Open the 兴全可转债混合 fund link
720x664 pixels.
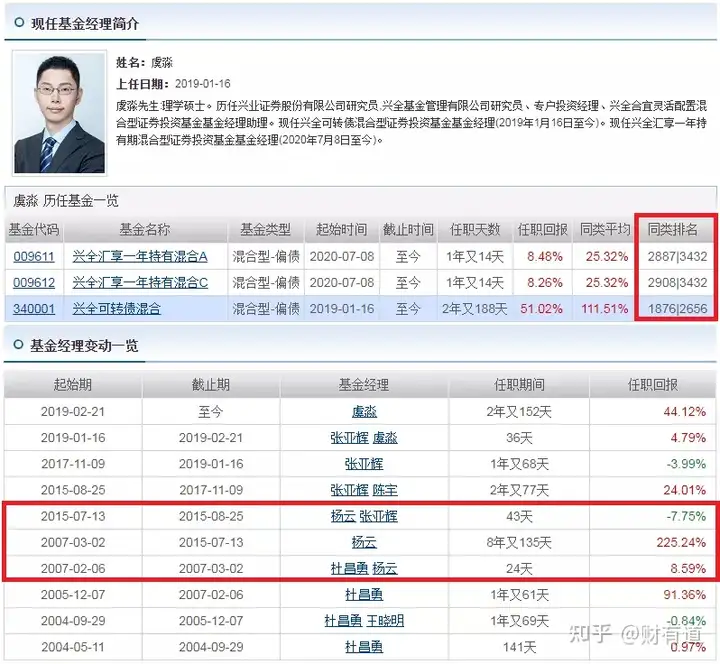coord(117,309)
